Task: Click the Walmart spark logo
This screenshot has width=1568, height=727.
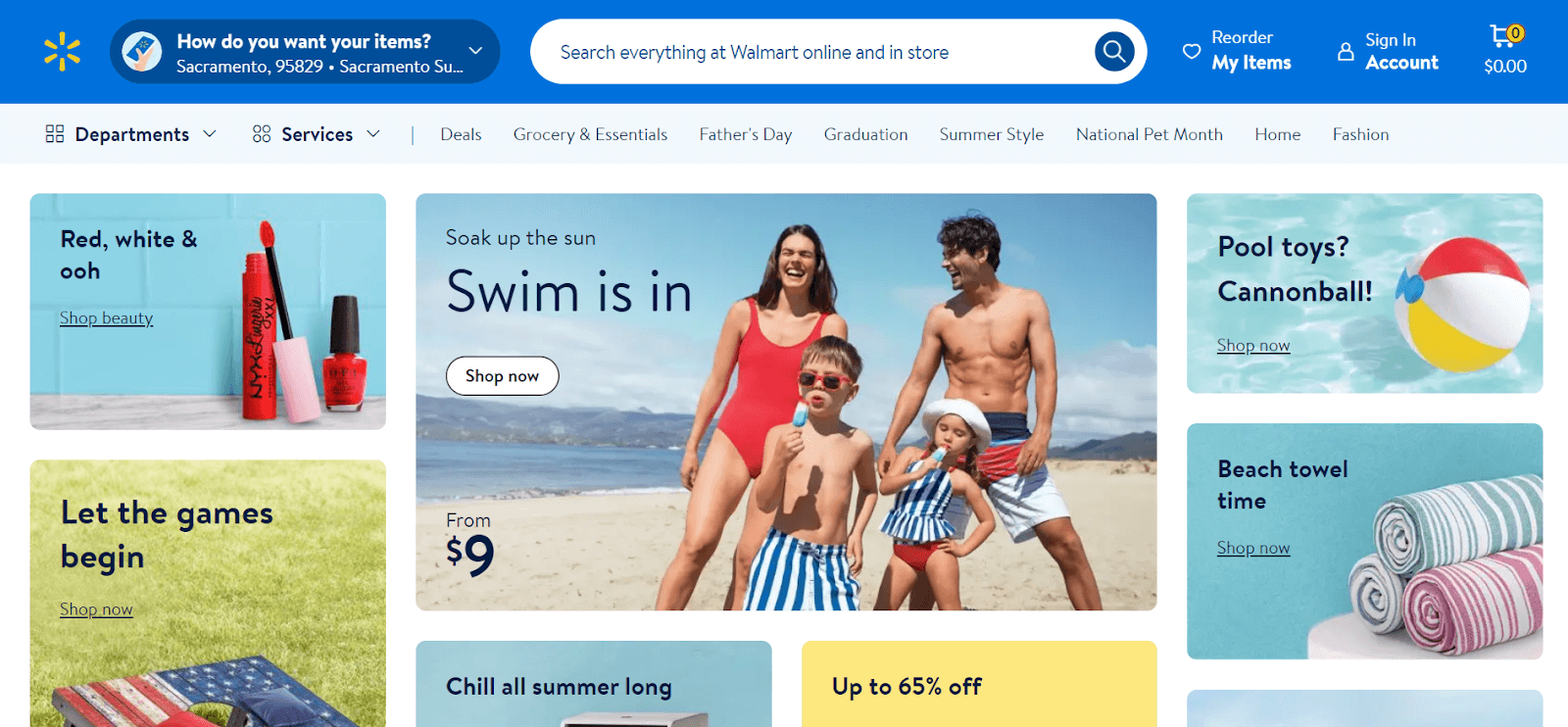Action: click(62, 52)
